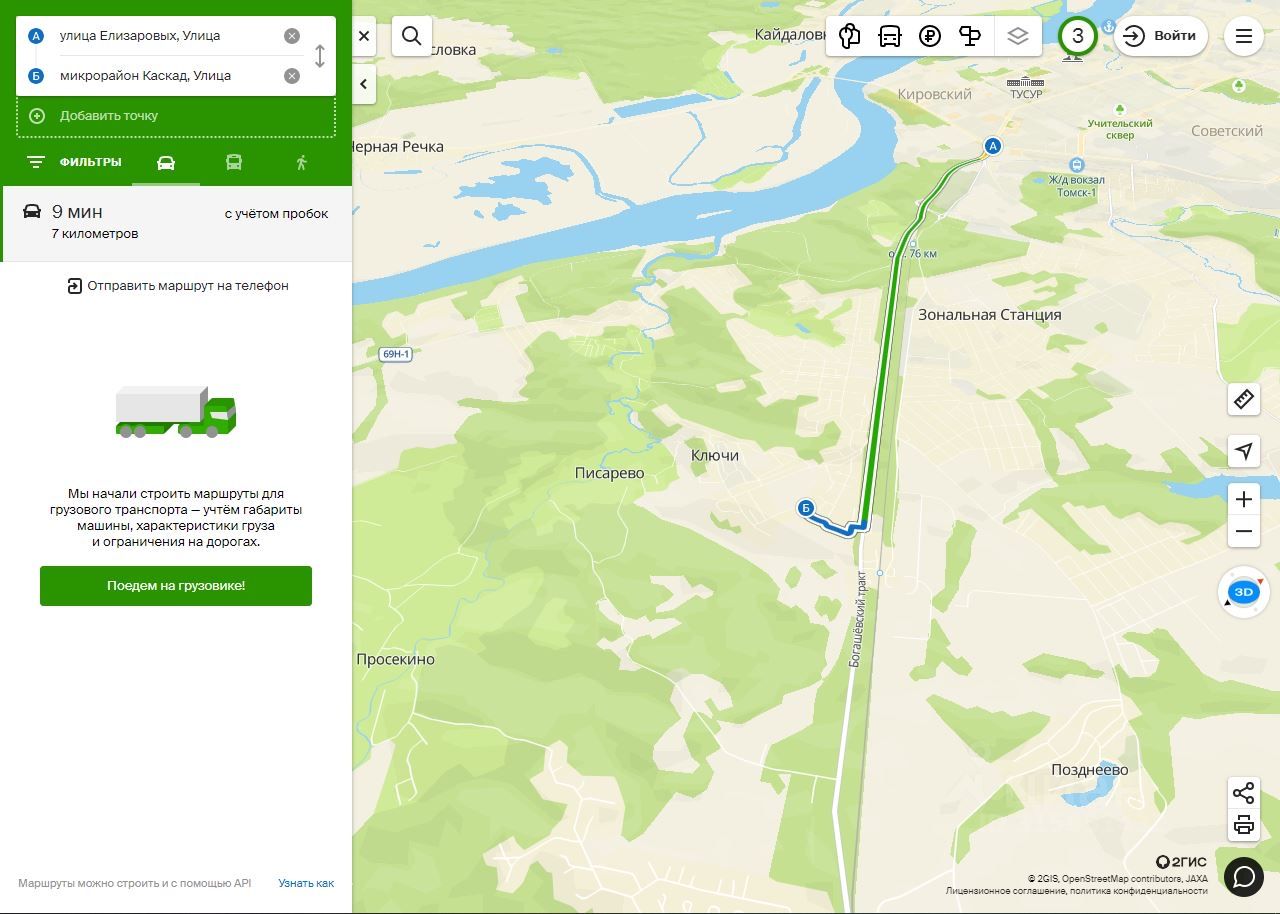Click route start marker A on map

coord(993,146)
